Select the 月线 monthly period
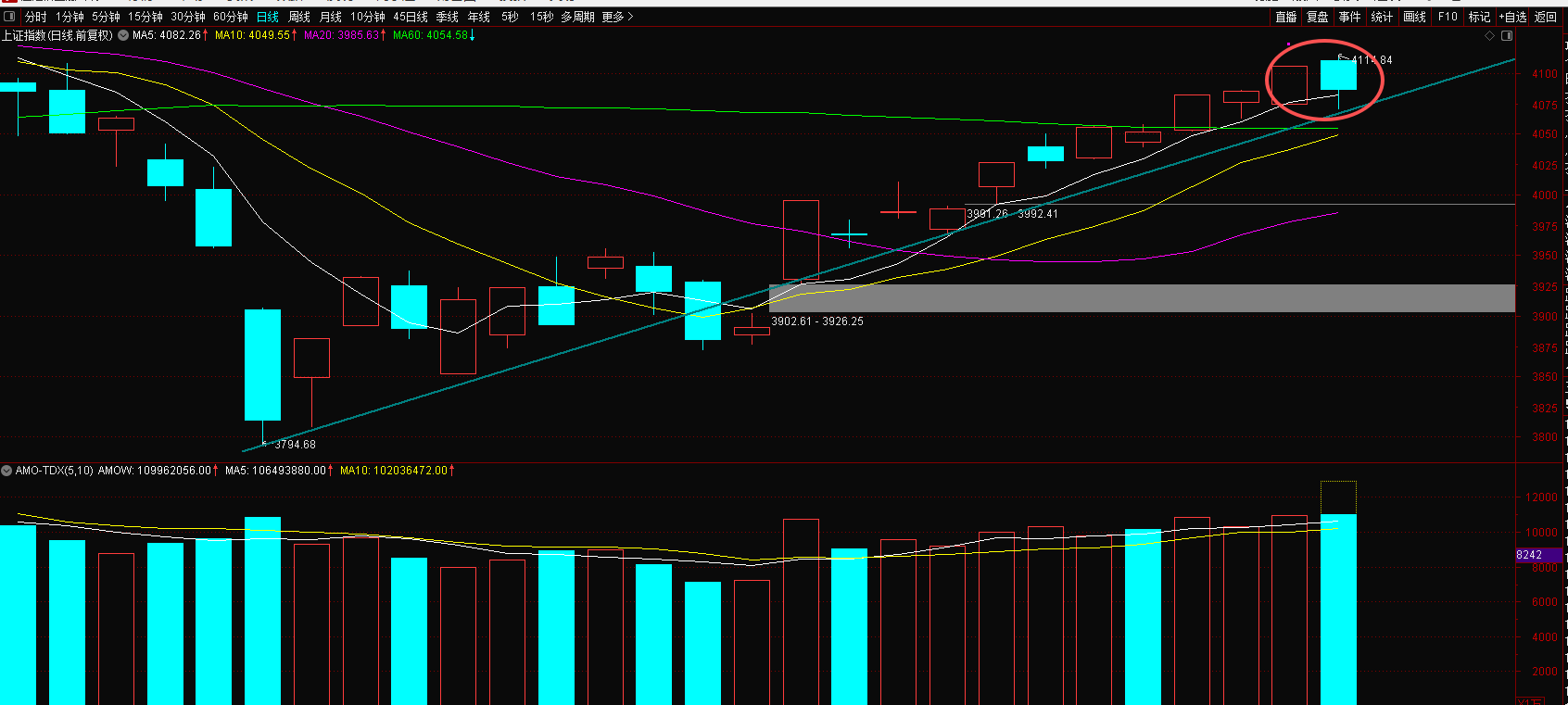 (331, 17)
